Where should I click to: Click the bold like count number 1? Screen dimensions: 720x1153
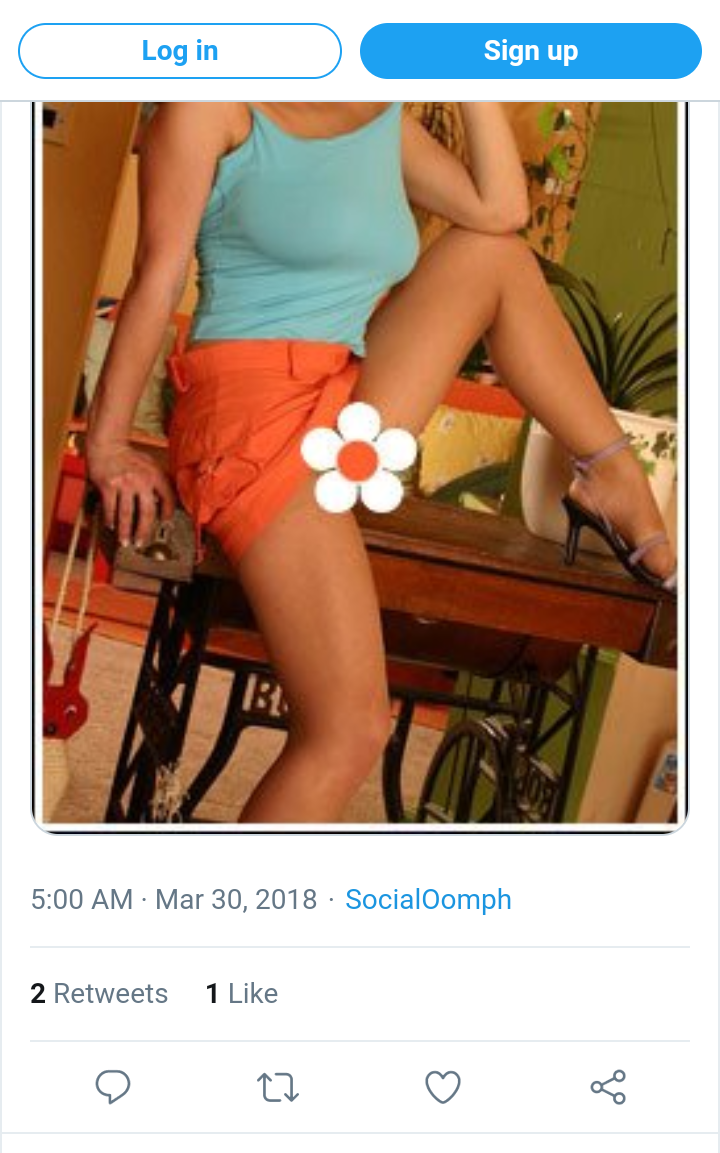[212, 993]
